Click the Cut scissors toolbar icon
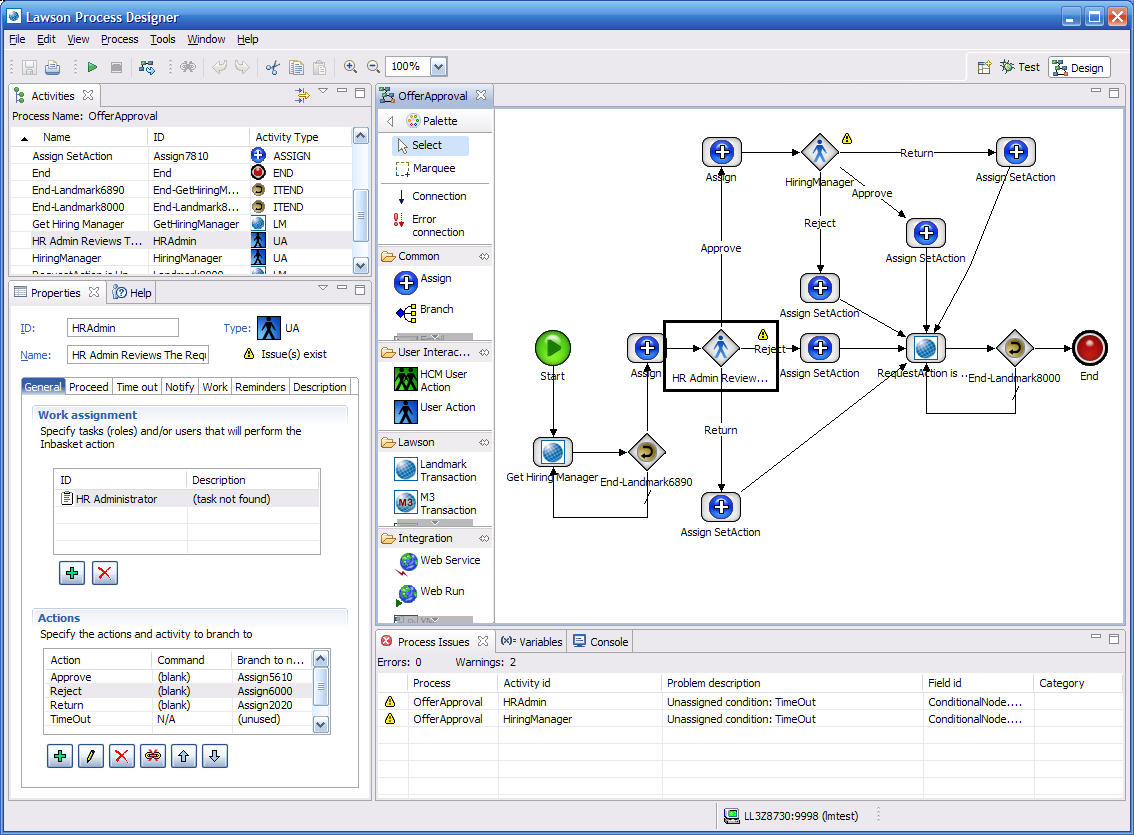Screen dimensions: 1134x835 pos(273,67)
